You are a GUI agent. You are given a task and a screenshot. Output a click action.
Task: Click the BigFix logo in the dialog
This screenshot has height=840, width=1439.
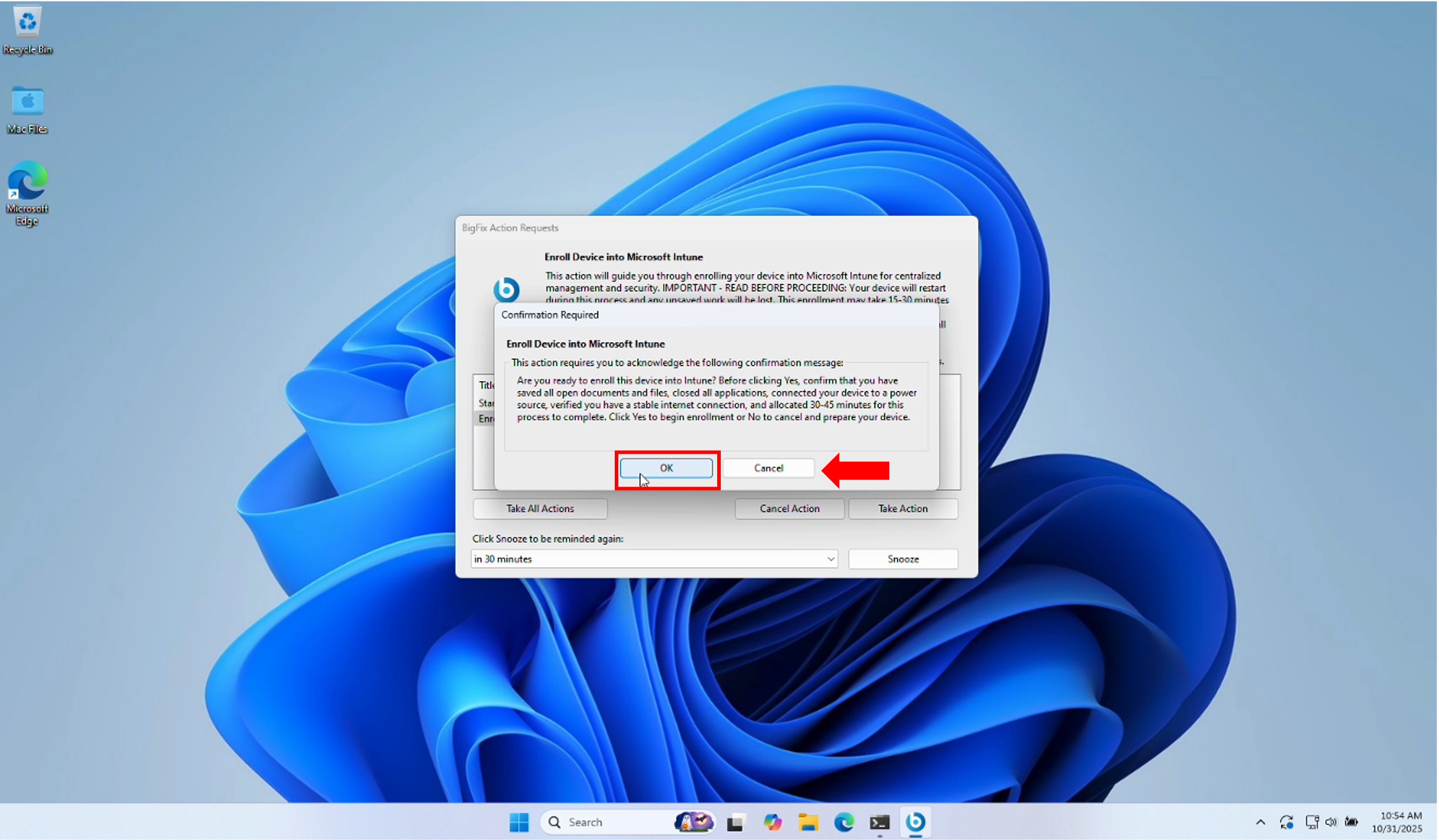tap(507, 290)
